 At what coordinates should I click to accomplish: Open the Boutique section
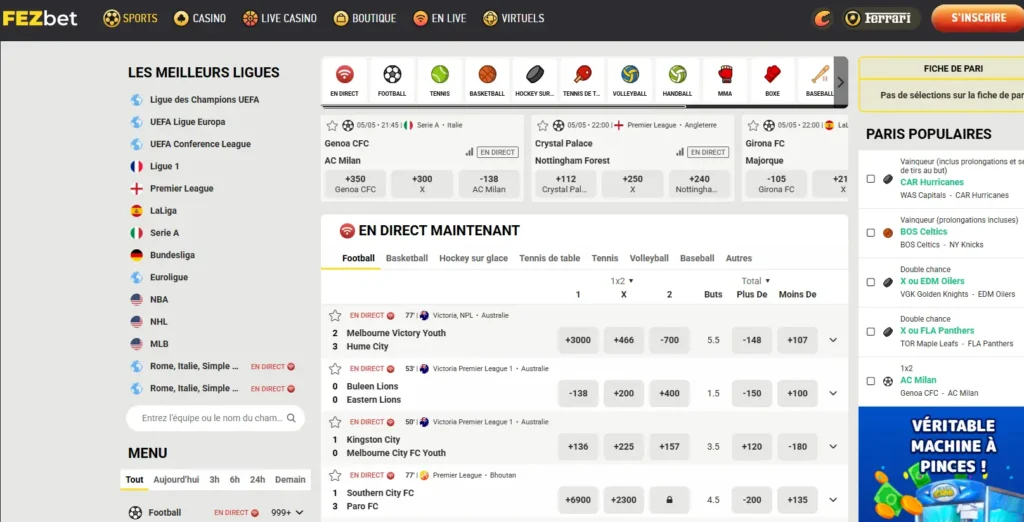[365, 18]
